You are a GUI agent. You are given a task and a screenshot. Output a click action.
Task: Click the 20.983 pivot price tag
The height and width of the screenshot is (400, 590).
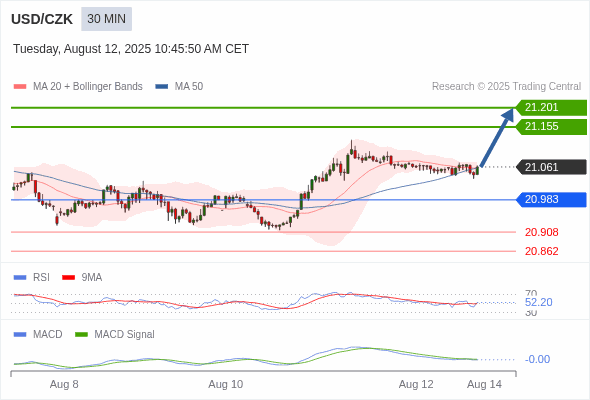pyautogui.click(x=551, y=199)
